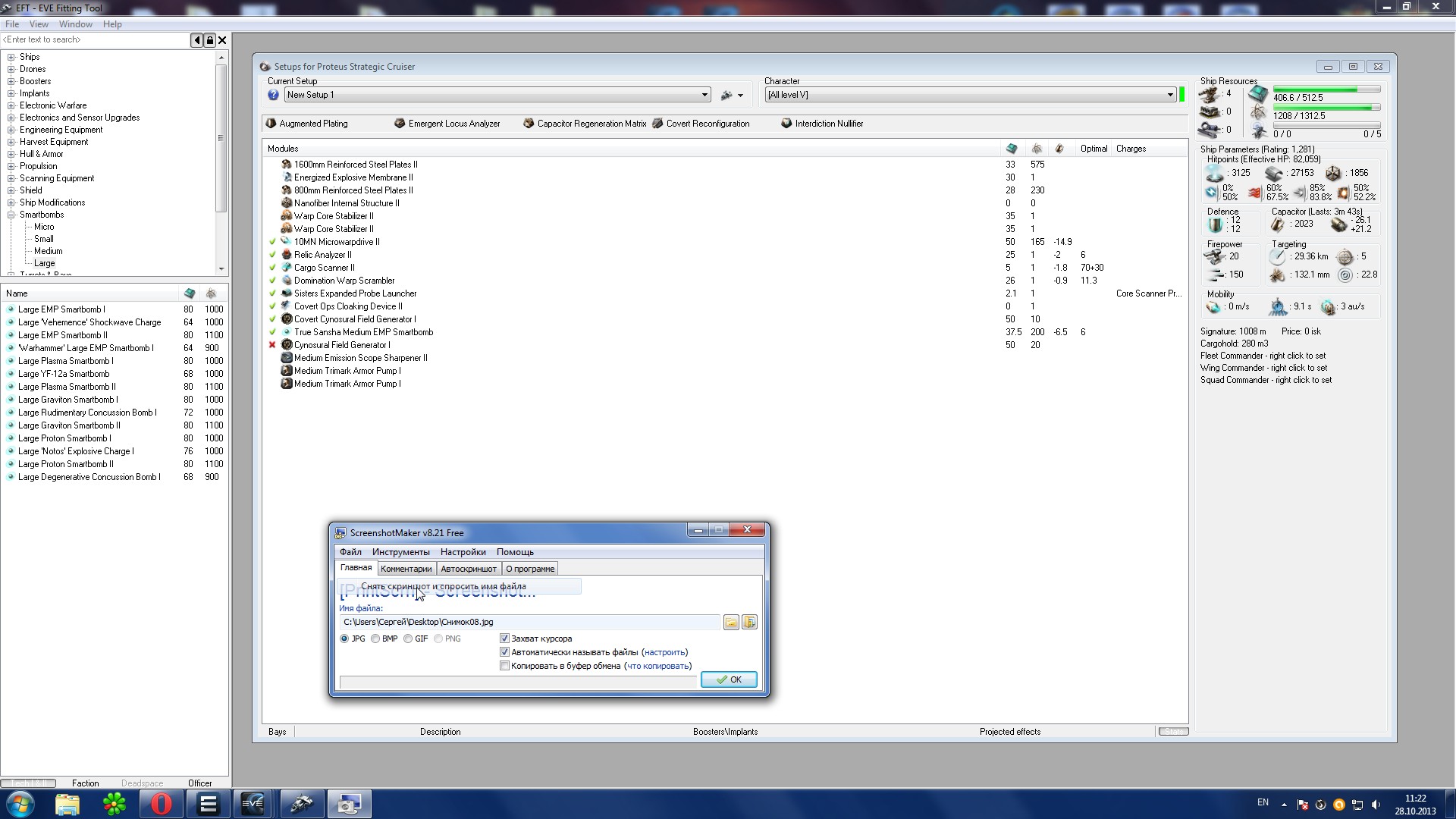Expand the Drones tree category

(x=11, y=69)
